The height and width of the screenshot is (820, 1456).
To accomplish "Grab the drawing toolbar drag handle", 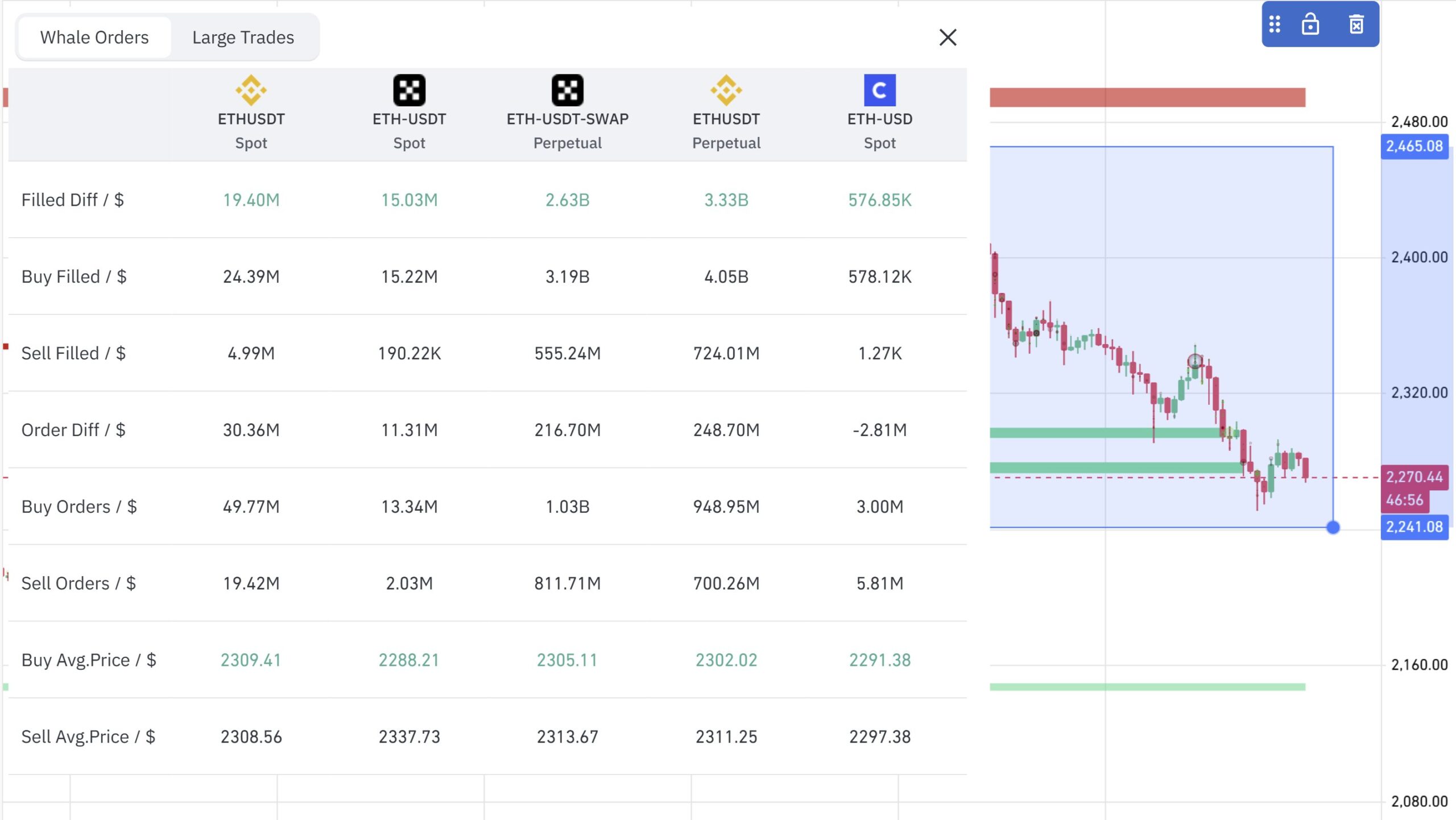I will tap(1275, 24).
